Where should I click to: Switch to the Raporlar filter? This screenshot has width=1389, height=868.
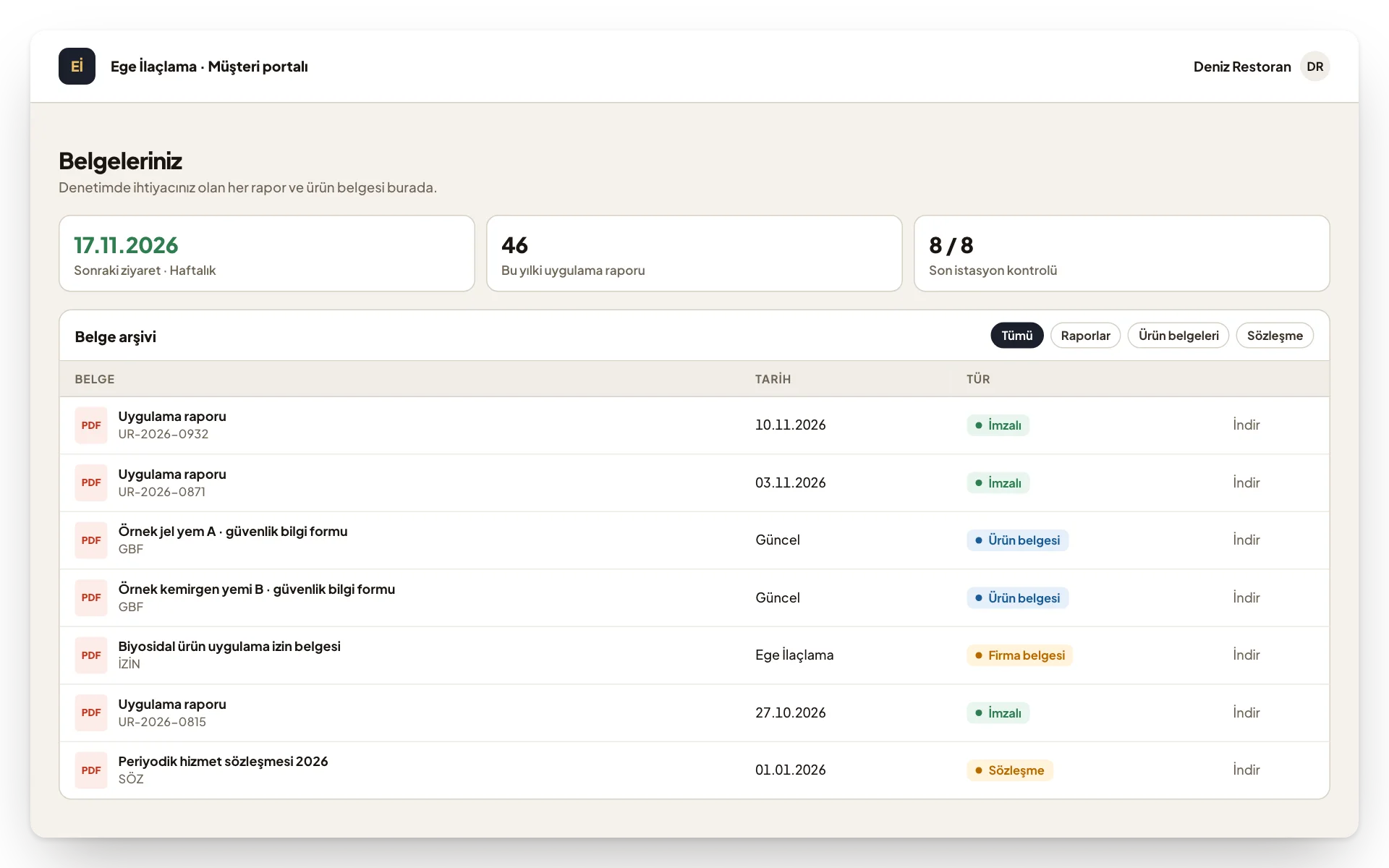pos(1085,336)
